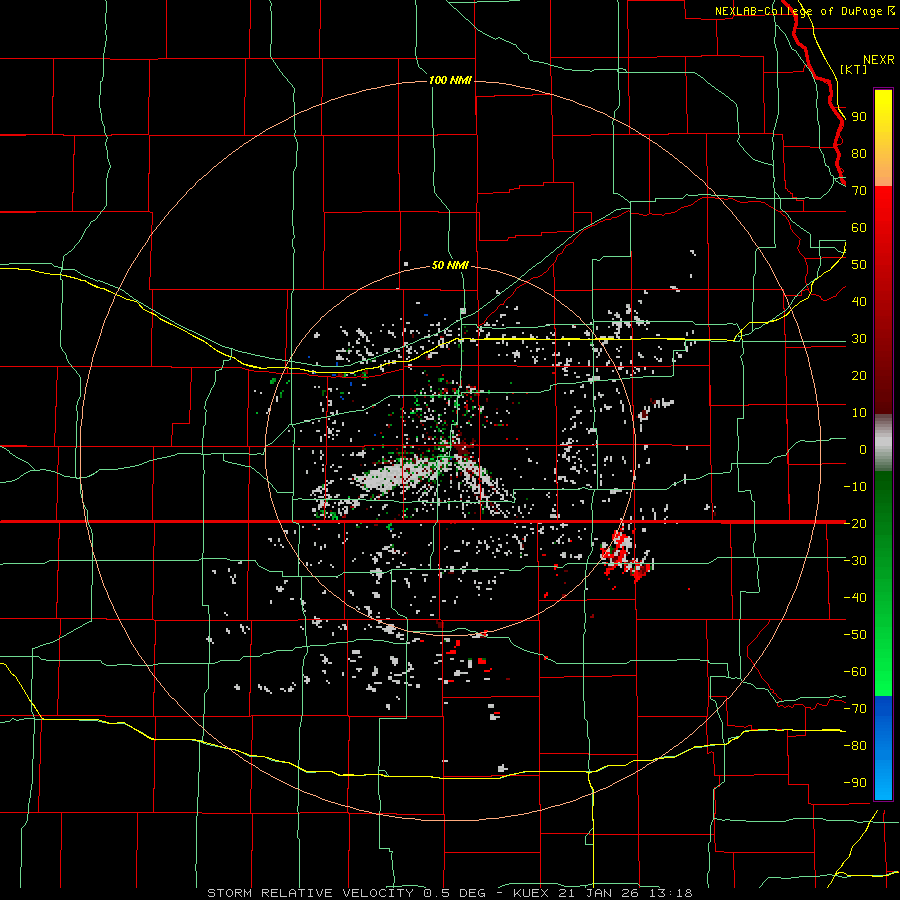Select the -50 scale label
900x900 pixels.
[855, 634]
